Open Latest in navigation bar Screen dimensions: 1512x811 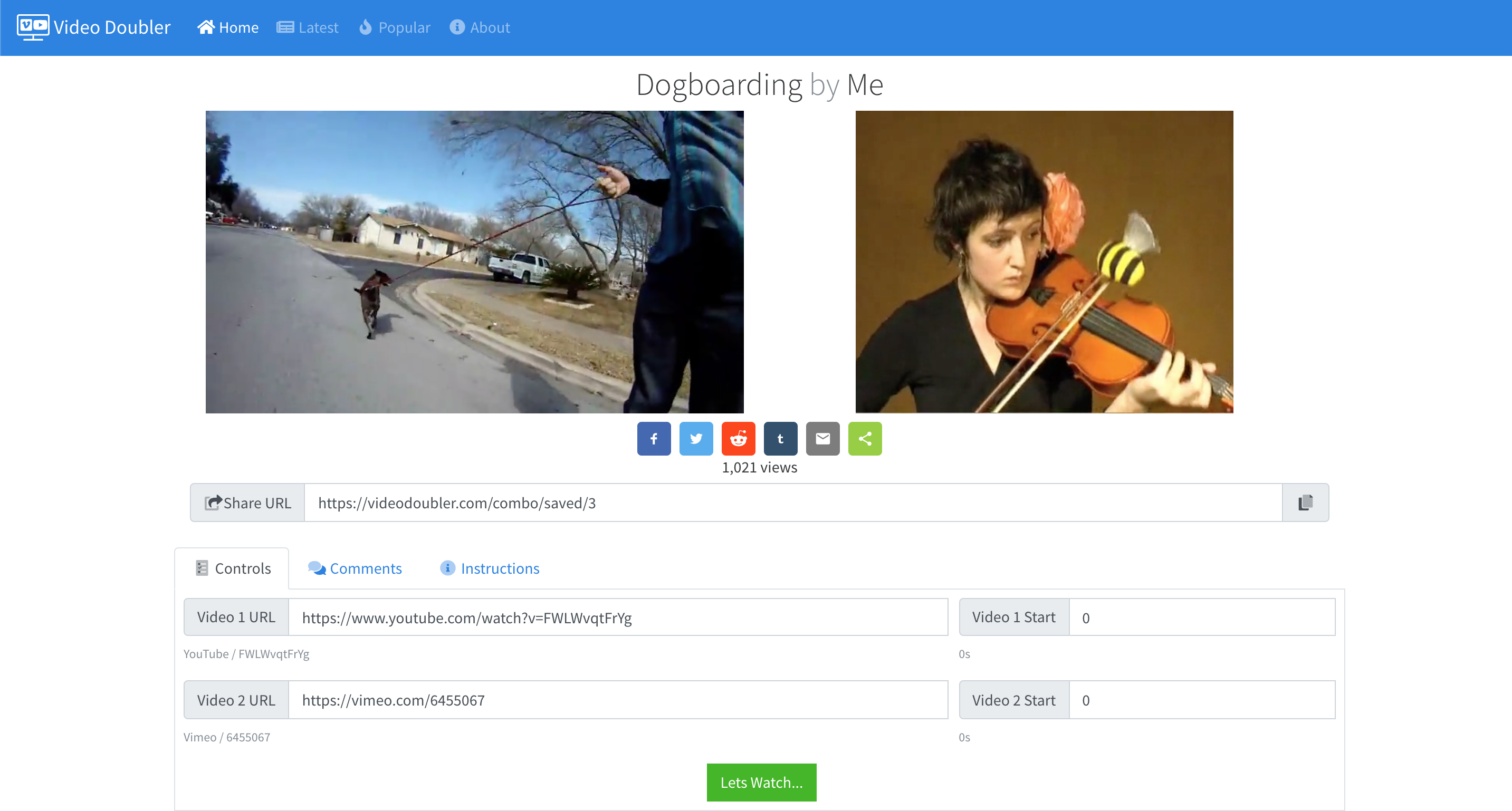tap(308, 27)
